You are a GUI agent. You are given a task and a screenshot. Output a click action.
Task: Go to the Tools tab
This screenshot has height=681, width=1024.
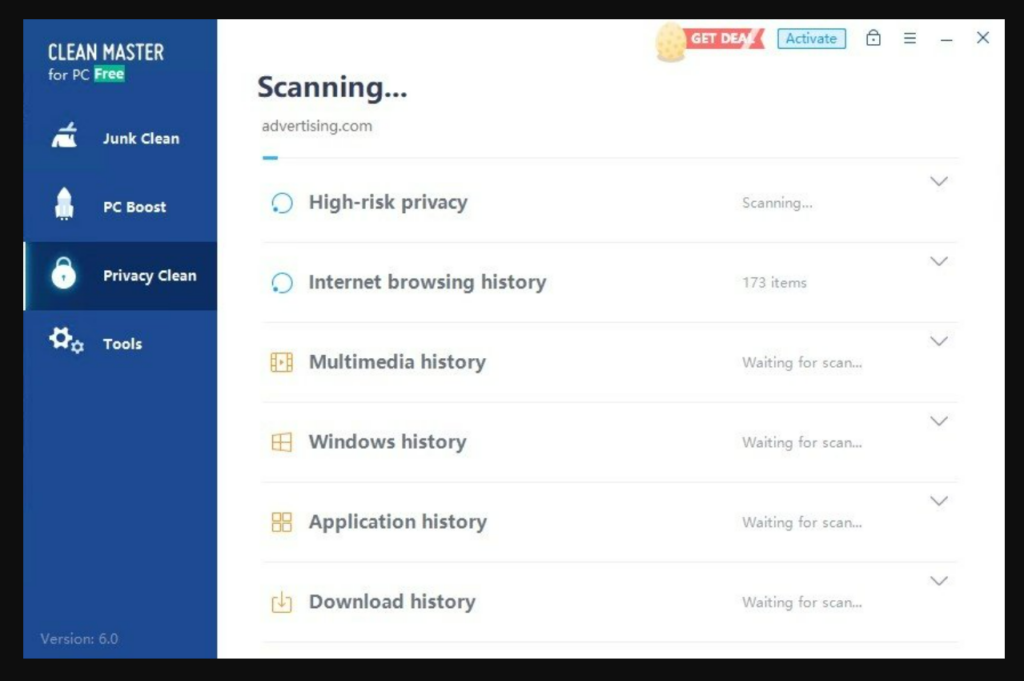pos(120,344)
